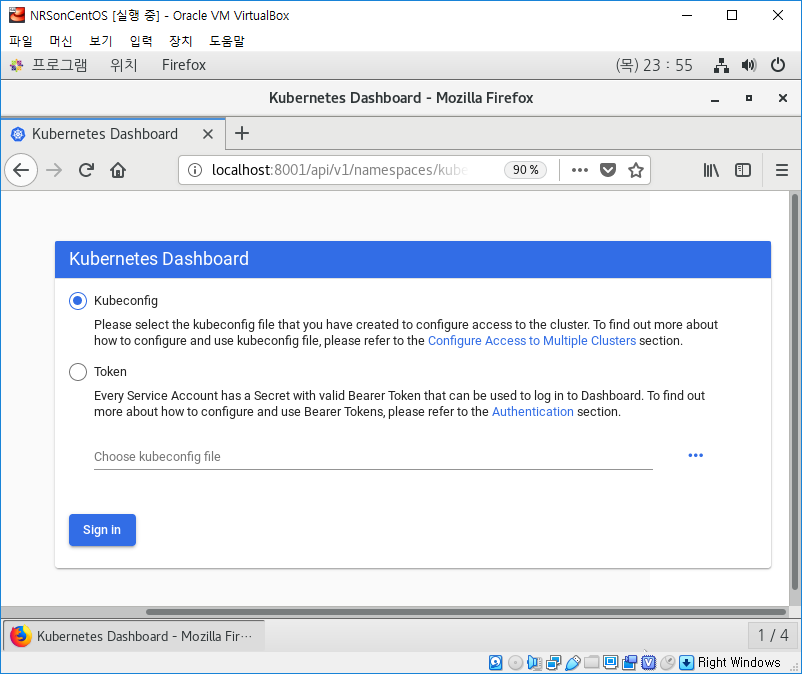Click the VirtualBox display indicator

pyautogui.click(x=611, y=663)
